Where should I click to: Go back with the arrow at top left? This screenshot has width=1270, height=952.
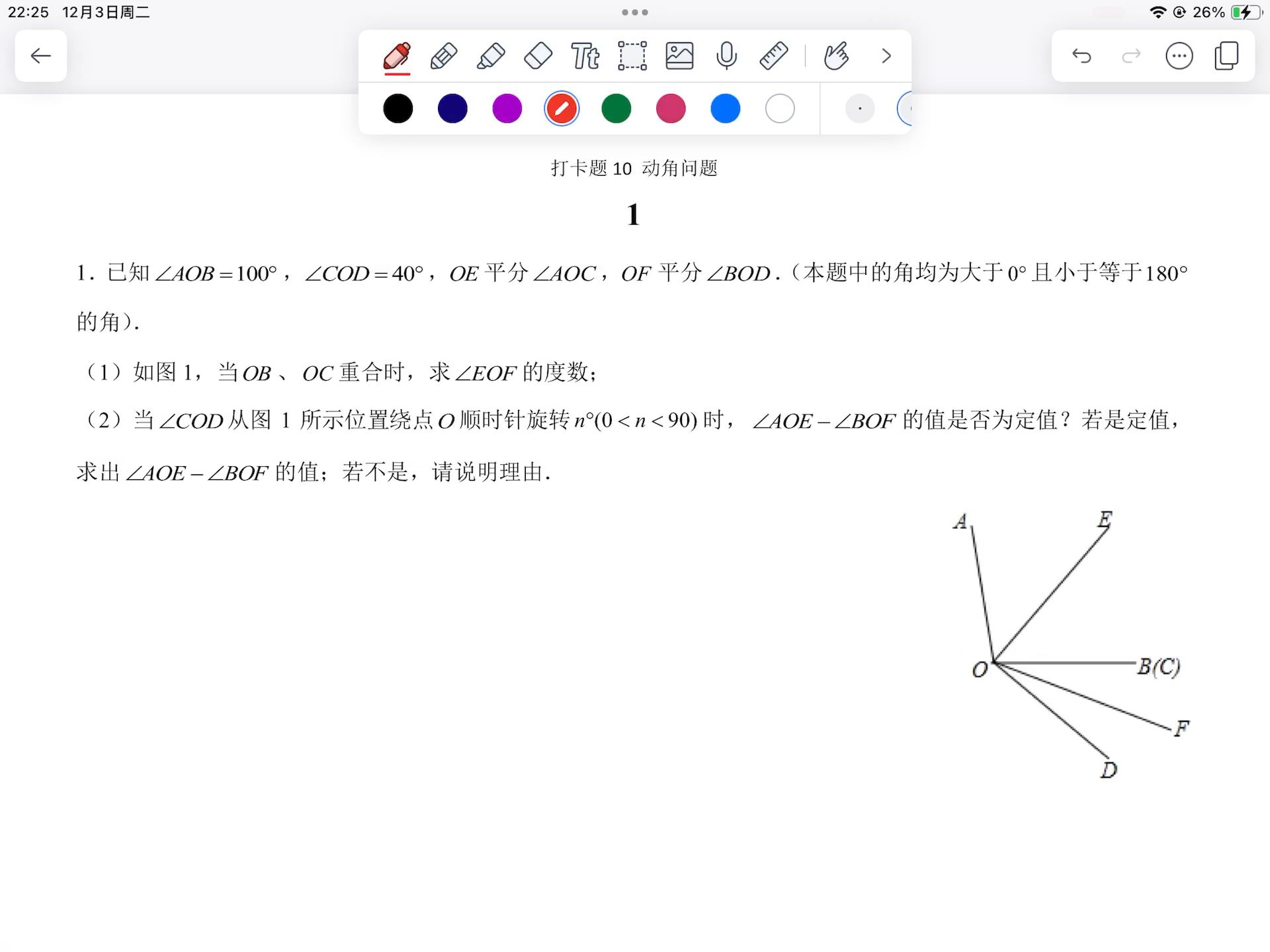40,56
